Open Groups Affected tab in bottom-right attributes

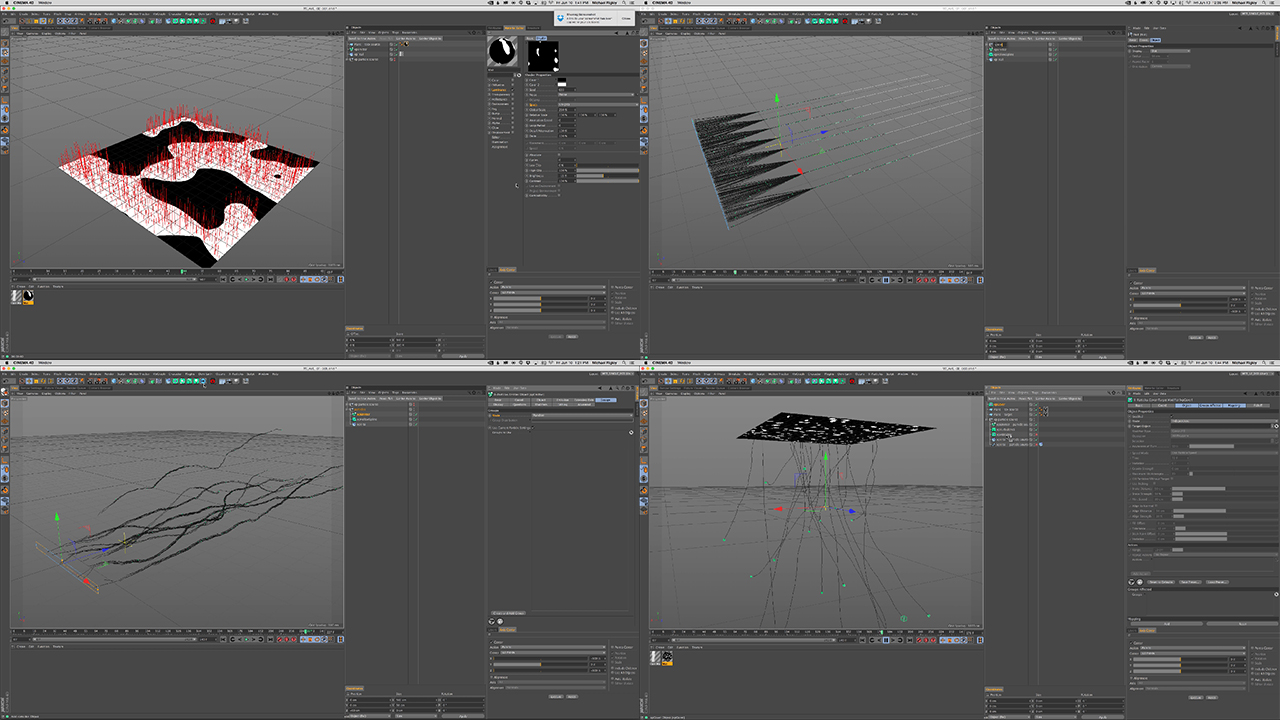[1211, 405]
